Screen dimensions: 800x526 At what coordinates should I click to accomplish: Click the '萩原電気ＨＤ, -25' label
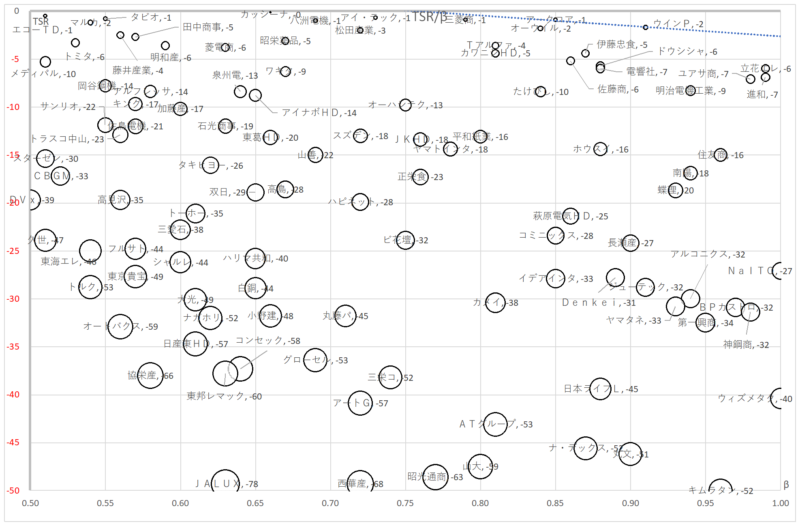click(x=571, y=216)
